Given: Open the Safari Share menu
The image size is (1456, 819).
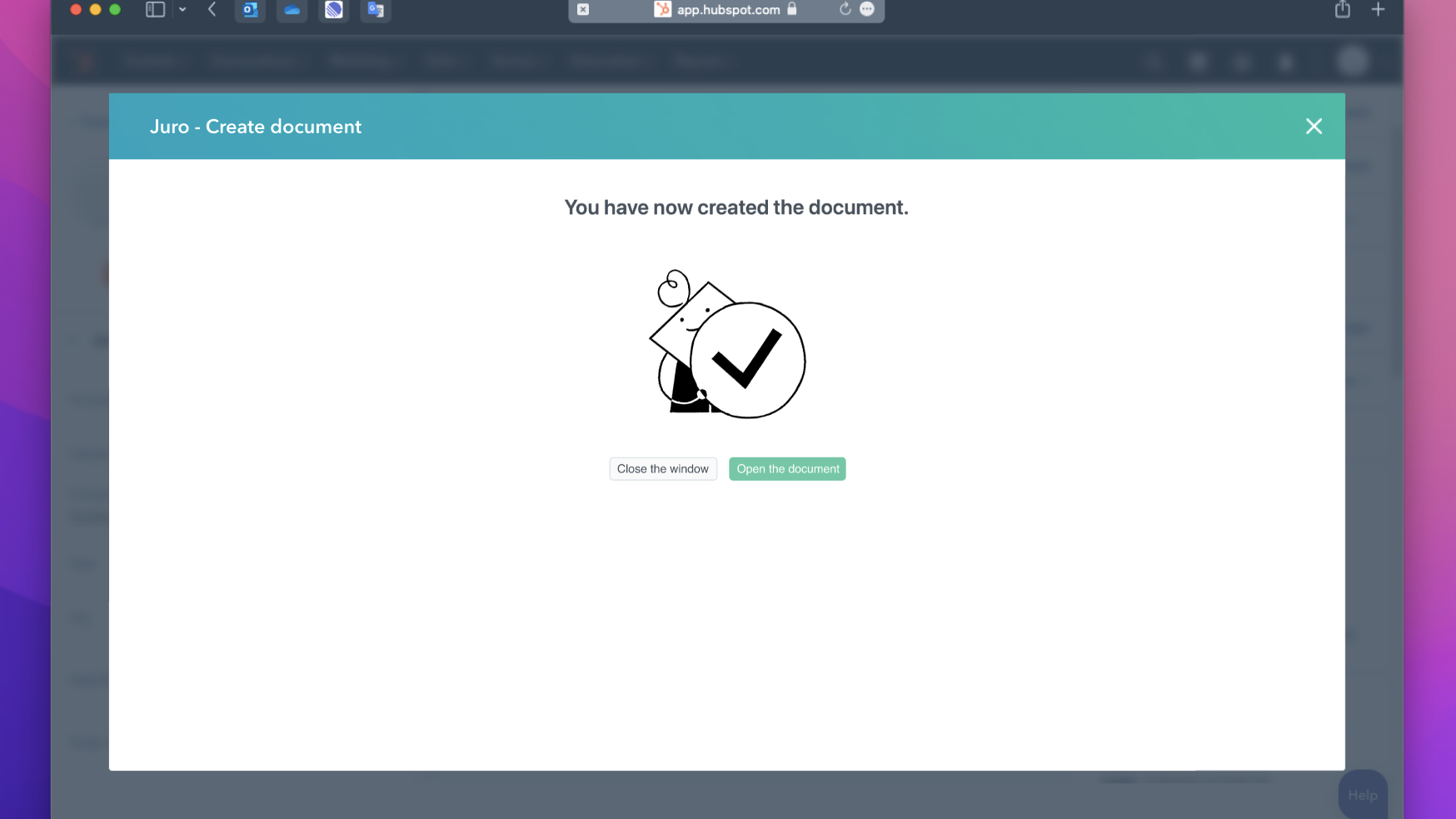Looking at the screenshot, I should (x=1342, y=10).
